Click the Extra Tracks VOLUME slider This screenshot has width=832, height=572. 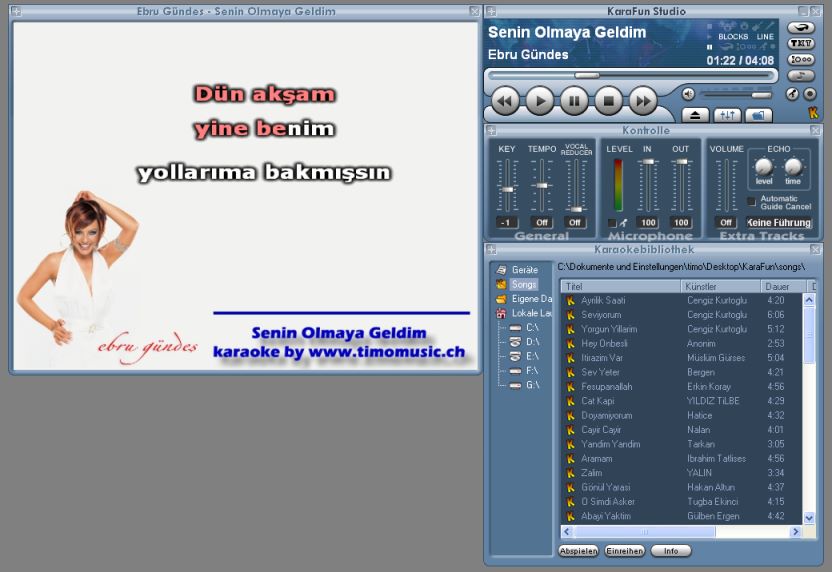coord(726,185)
